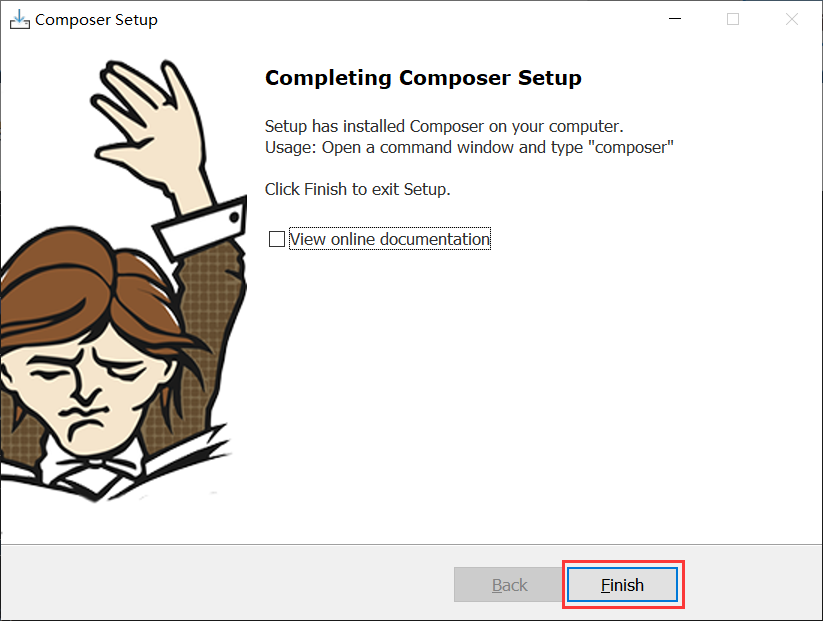Select the disabled Back button
The height and width of the screenshot is (621, 823).
[509, 584]
